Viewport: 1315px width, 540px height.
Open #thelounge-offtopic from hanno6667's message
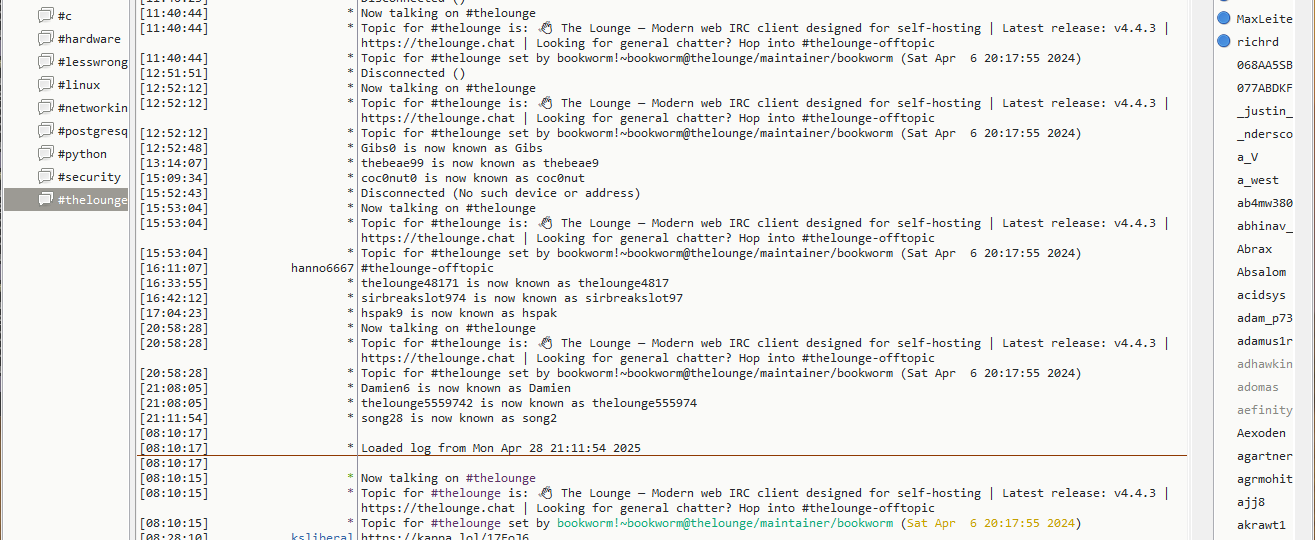tap(427, 268)
